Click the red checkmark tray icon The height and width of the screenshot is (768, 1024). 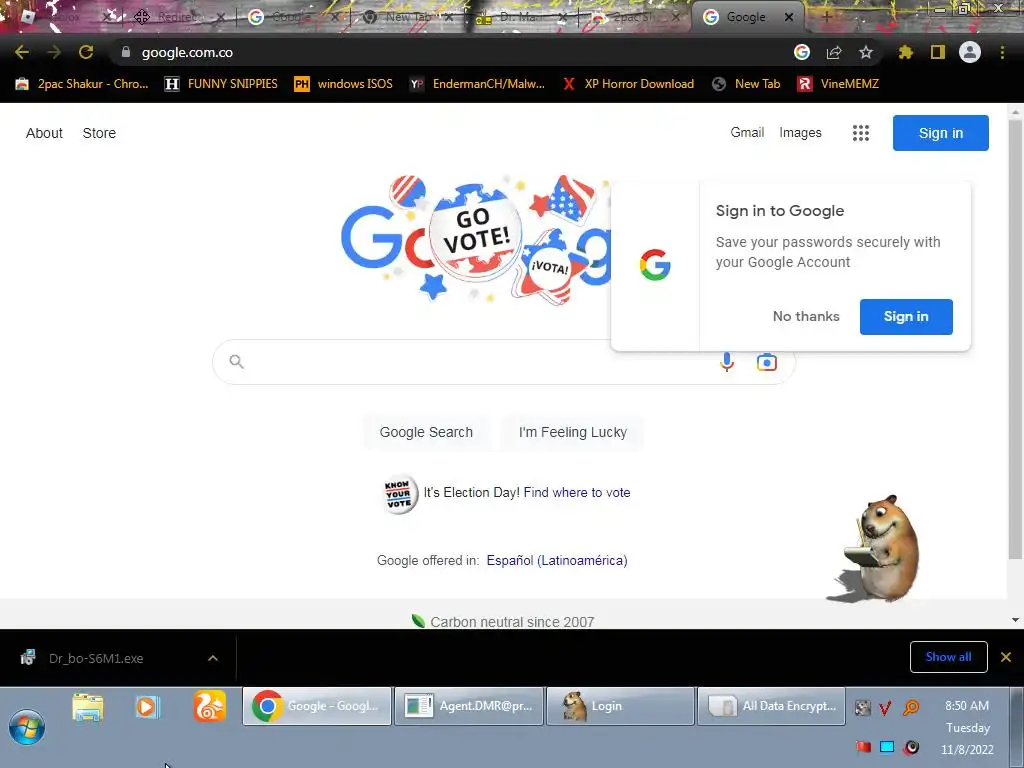(886, 707)
